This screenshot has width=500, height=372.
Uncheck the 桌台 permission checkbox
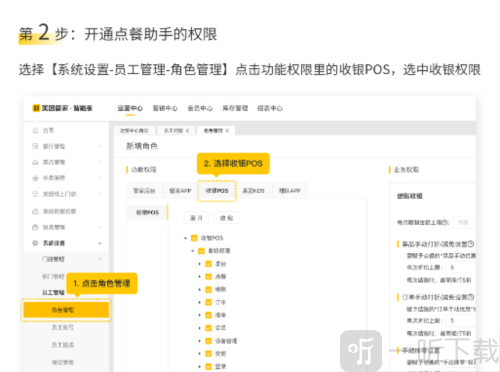point(209,264)
